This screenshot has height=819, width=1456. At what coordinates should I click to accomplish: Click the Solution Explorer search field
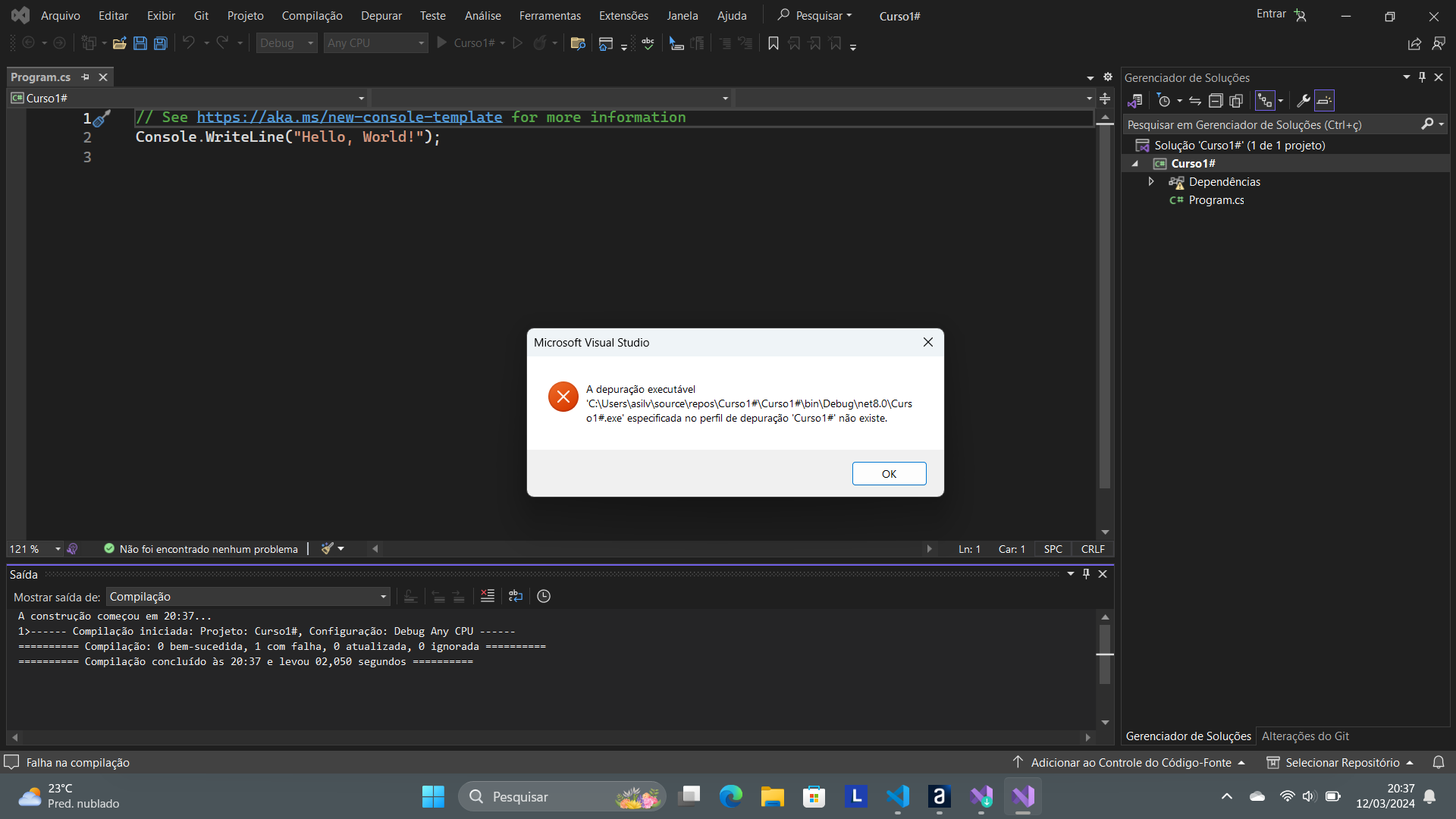tap(1272, 125)
